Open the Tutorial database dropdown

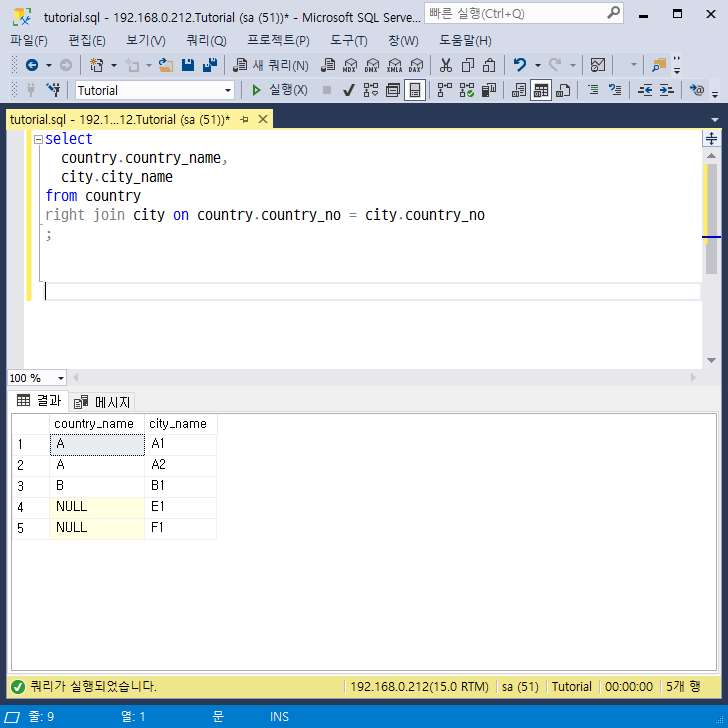pyautogui.click(x=228, y=90)
